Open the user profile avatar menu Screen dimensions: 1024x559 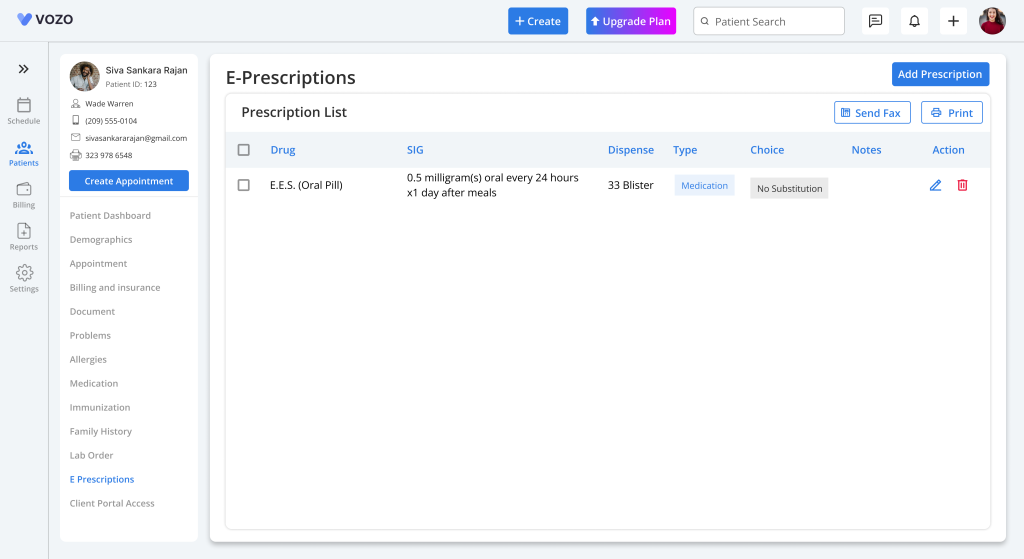coord(992,21)
